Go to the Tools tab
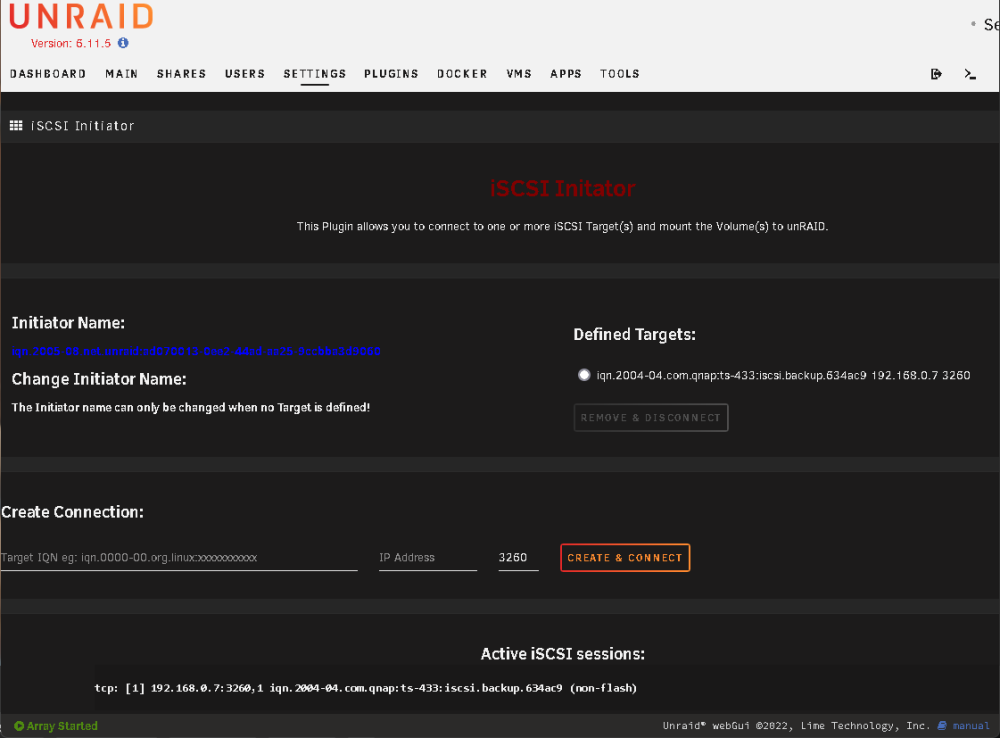 coord(620,74)
